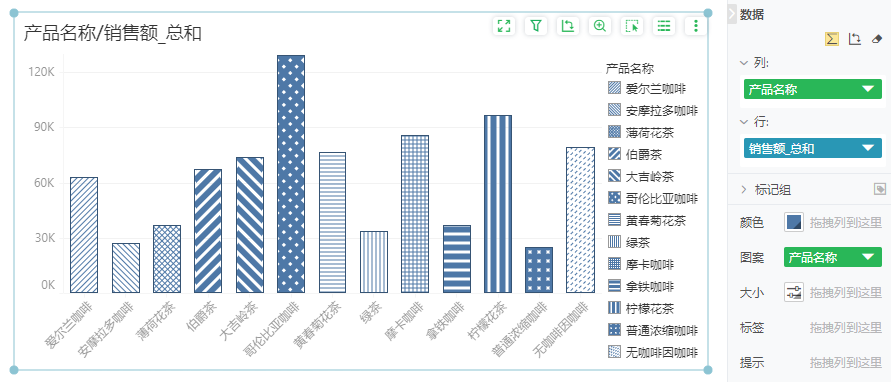Toggle the yellow sigma aggregate icon
Image resolution: width=891 pixels, height=382 pixels.
pyautogui.click(x=832, y=39)
